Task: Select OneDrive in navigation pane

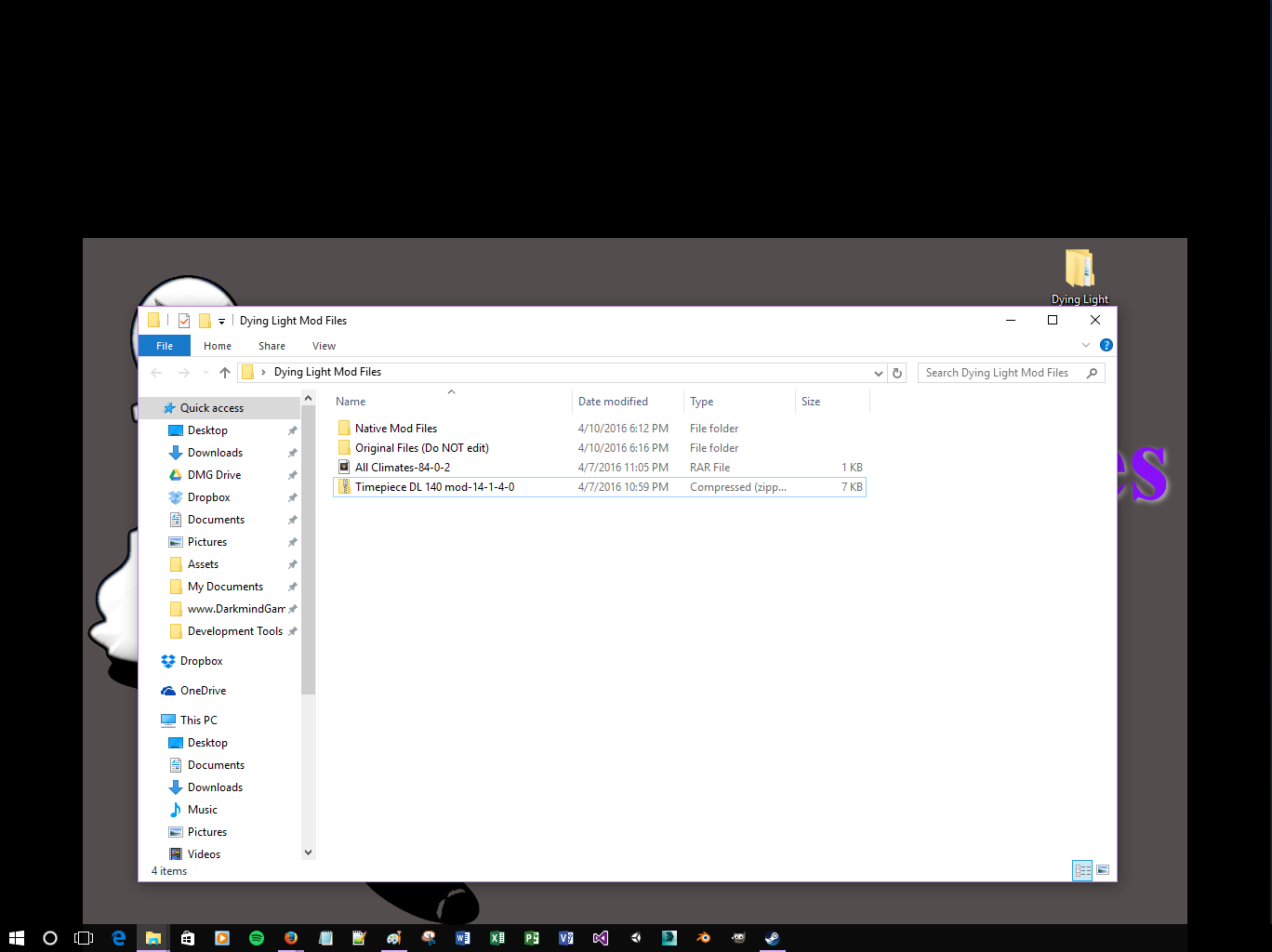Action: pyautogui.click(x=203, y=691)
